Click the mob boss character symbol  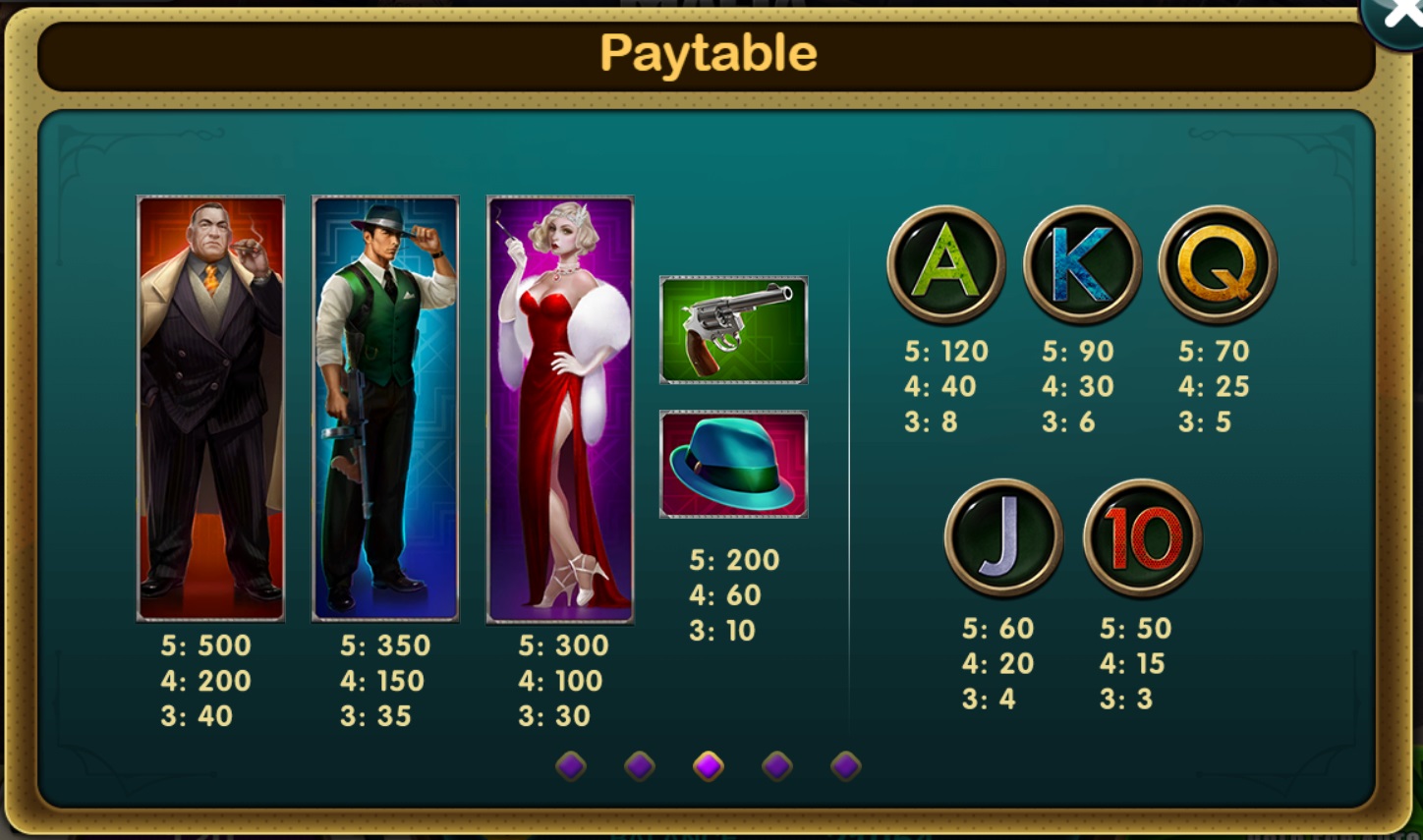210,409
